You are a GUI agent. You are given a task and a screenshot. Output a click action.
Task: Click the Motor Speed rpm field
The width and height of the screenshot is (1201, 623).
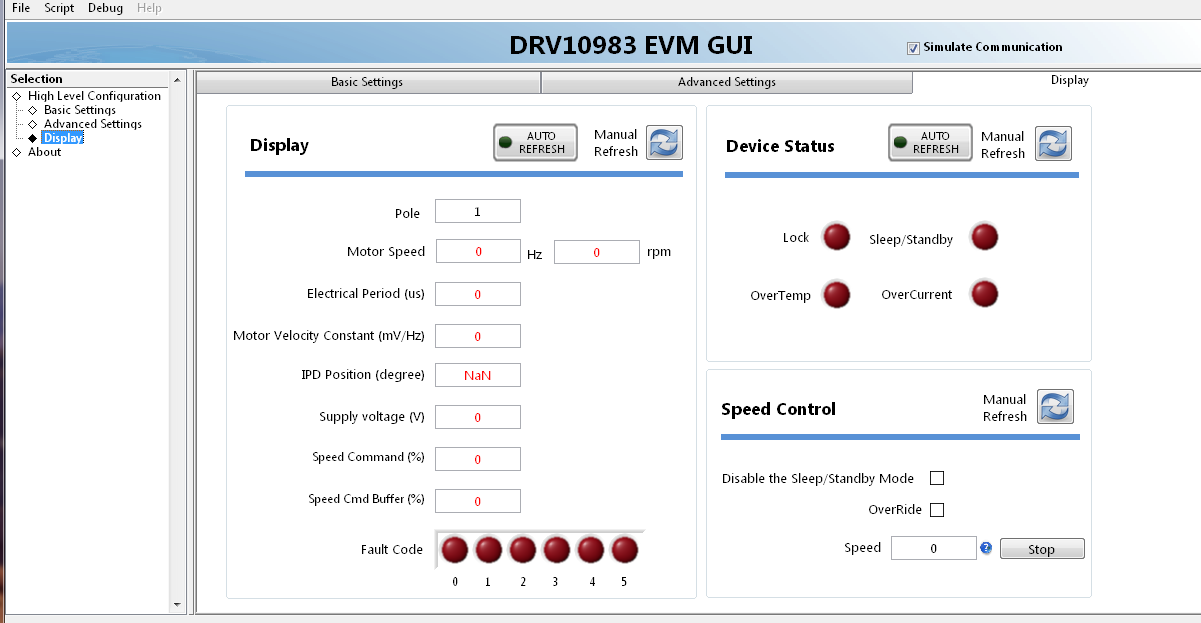pyautogui.click(x=597, y=252)
